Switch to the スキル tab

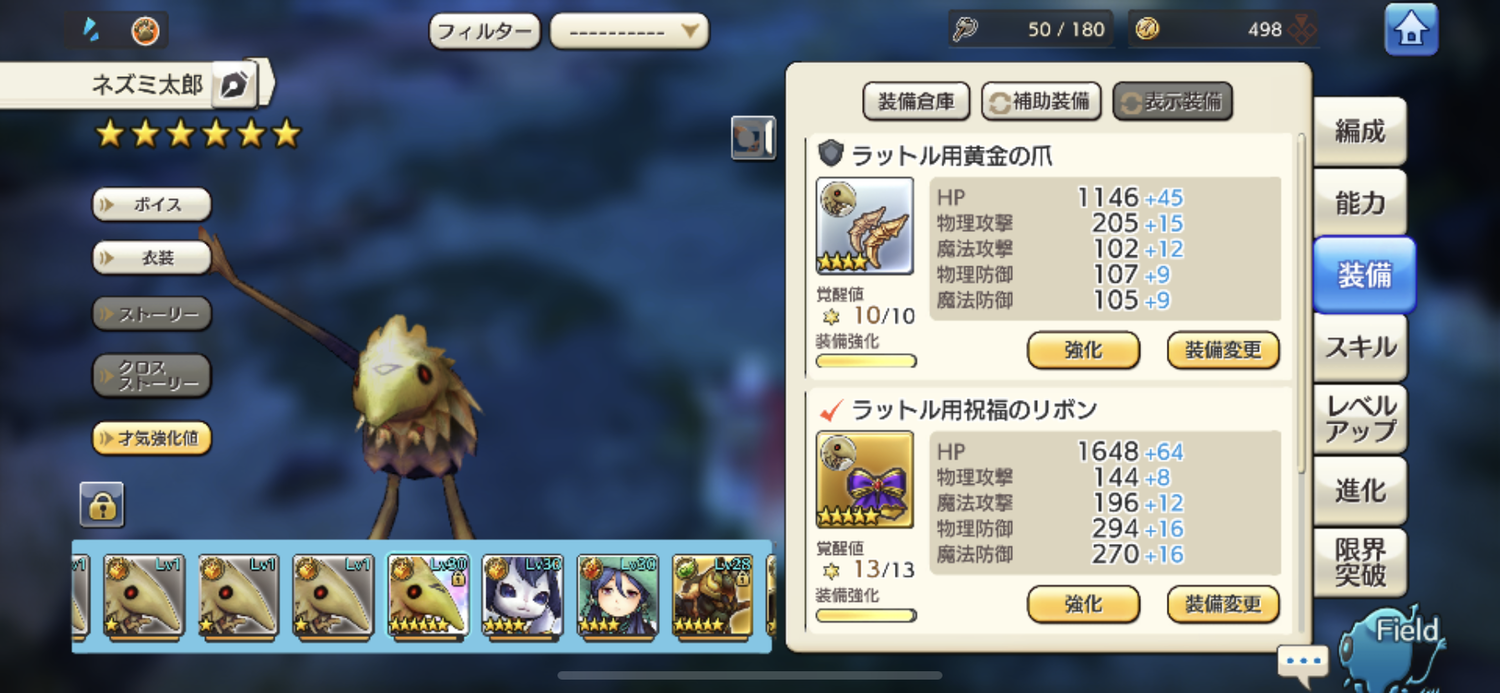[1360, 347]
